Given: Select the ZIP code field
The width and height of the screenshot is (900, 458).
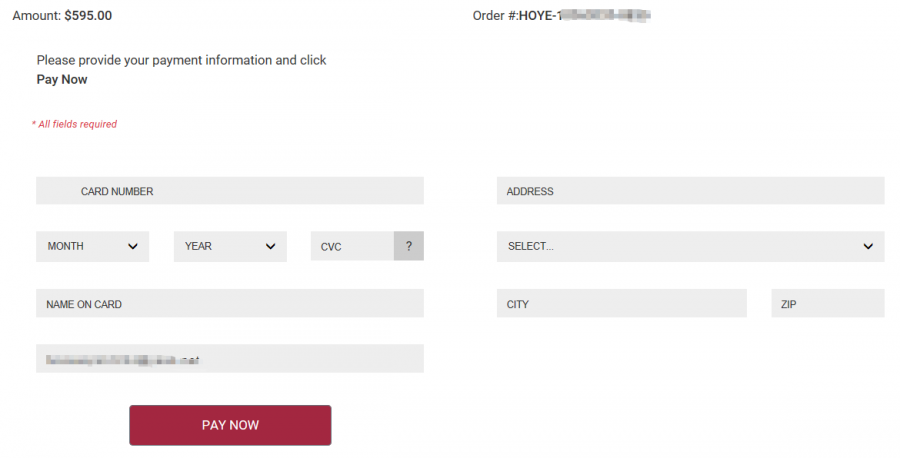Looking at the screenshot, I should (x=827, y=304).
